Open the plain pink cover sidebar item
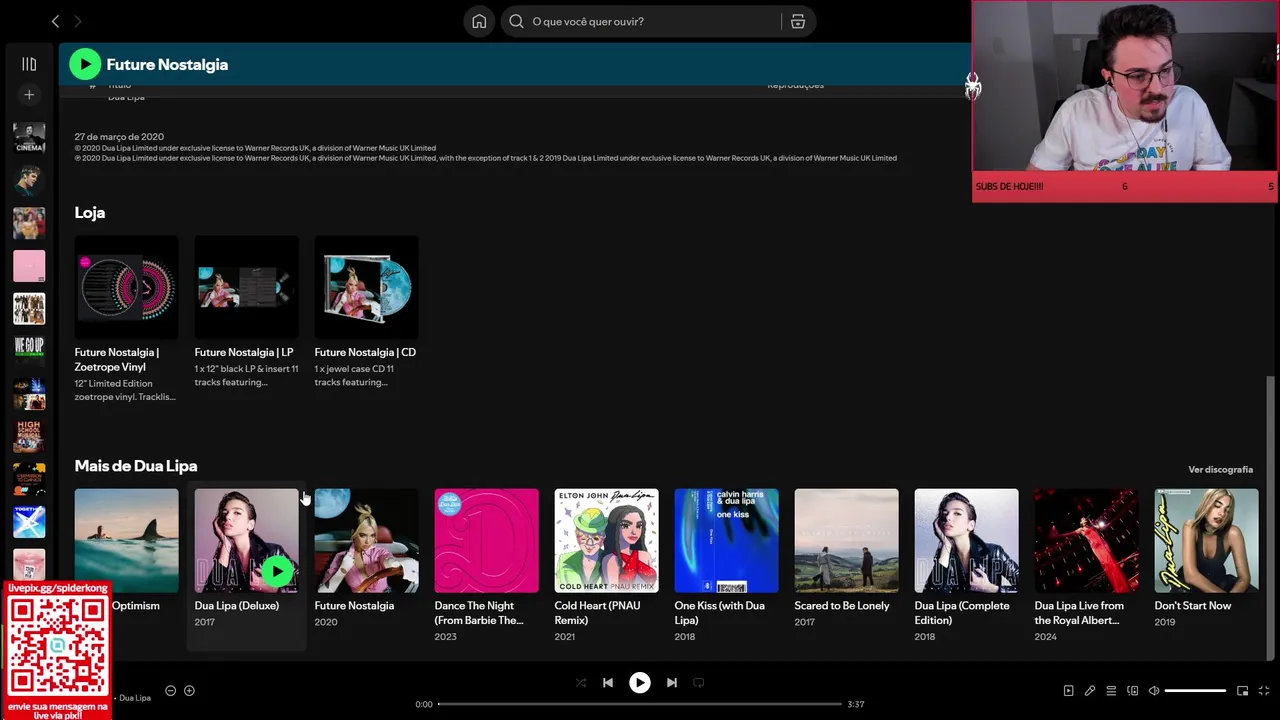 click(x=29, y=266)
